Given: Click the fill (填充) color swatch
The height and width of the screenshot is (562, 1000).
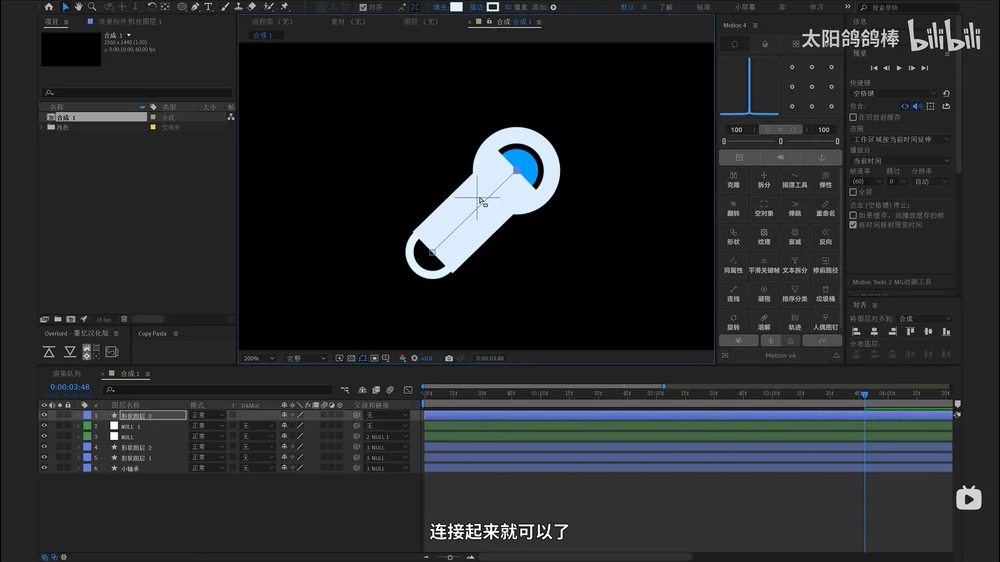Looking at the screenshot, I should pos(457,7).
